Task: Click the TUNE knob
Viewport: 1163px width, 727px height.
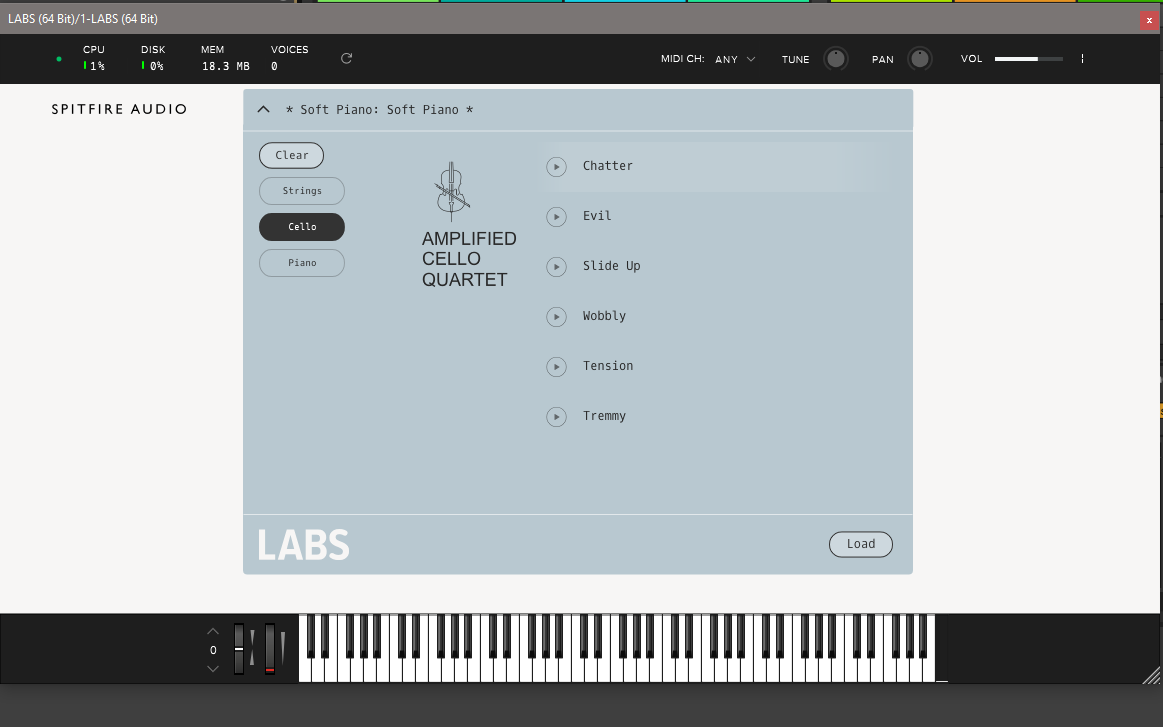Action: click(836, 59)
